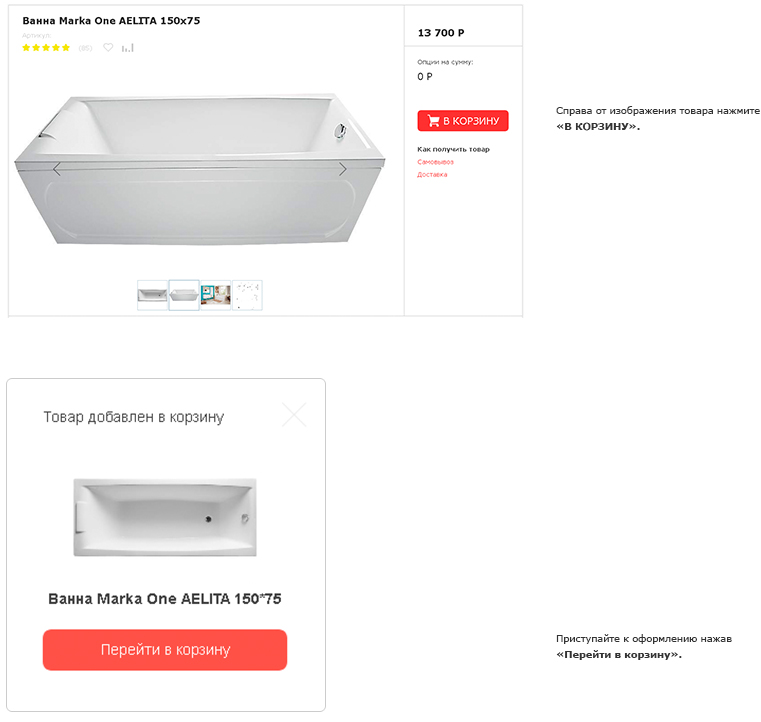
Task: Click the five-star rating icons
Action: click(x=46, y=47)
